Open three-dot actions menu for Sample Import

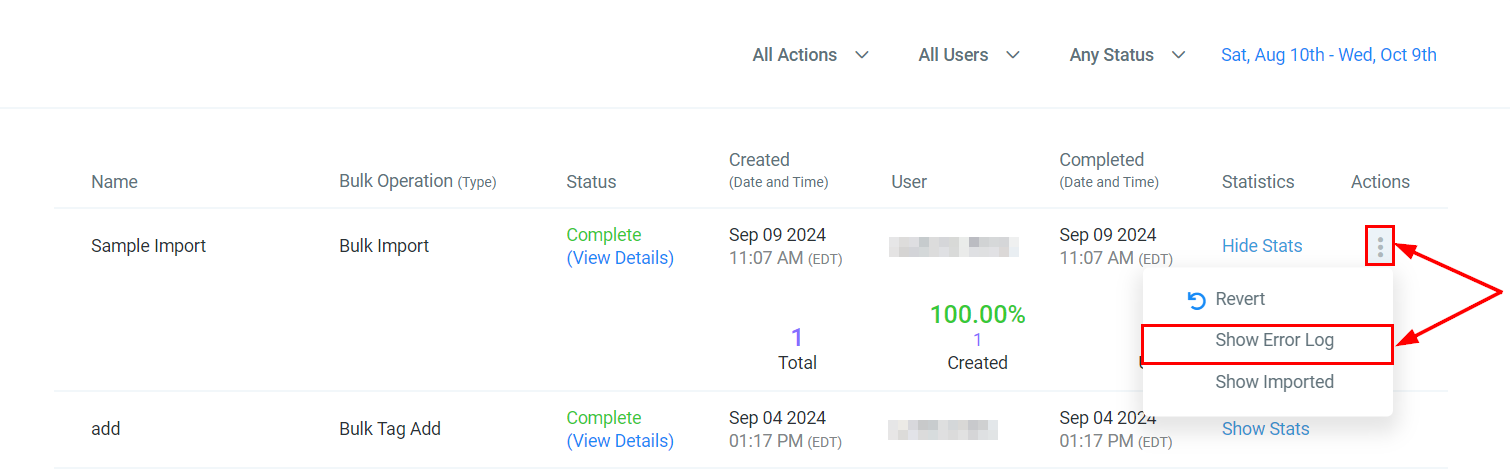coord(1380,246)
